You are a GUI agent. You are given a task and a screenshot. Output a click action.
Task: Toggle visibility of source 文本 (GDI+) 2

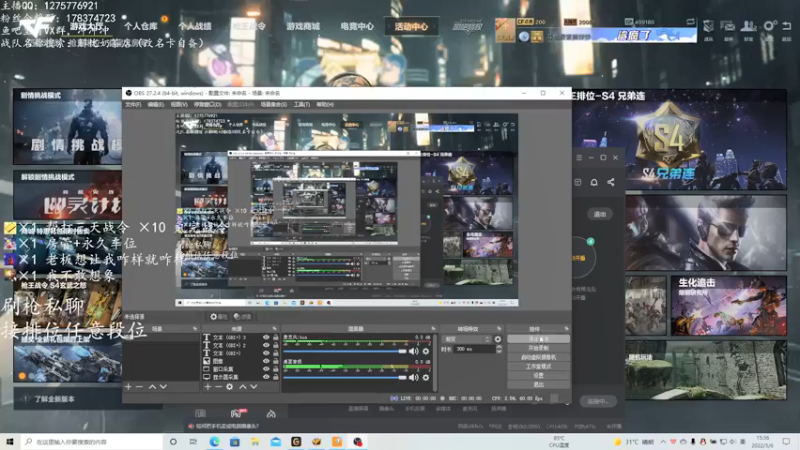(266, 345)
